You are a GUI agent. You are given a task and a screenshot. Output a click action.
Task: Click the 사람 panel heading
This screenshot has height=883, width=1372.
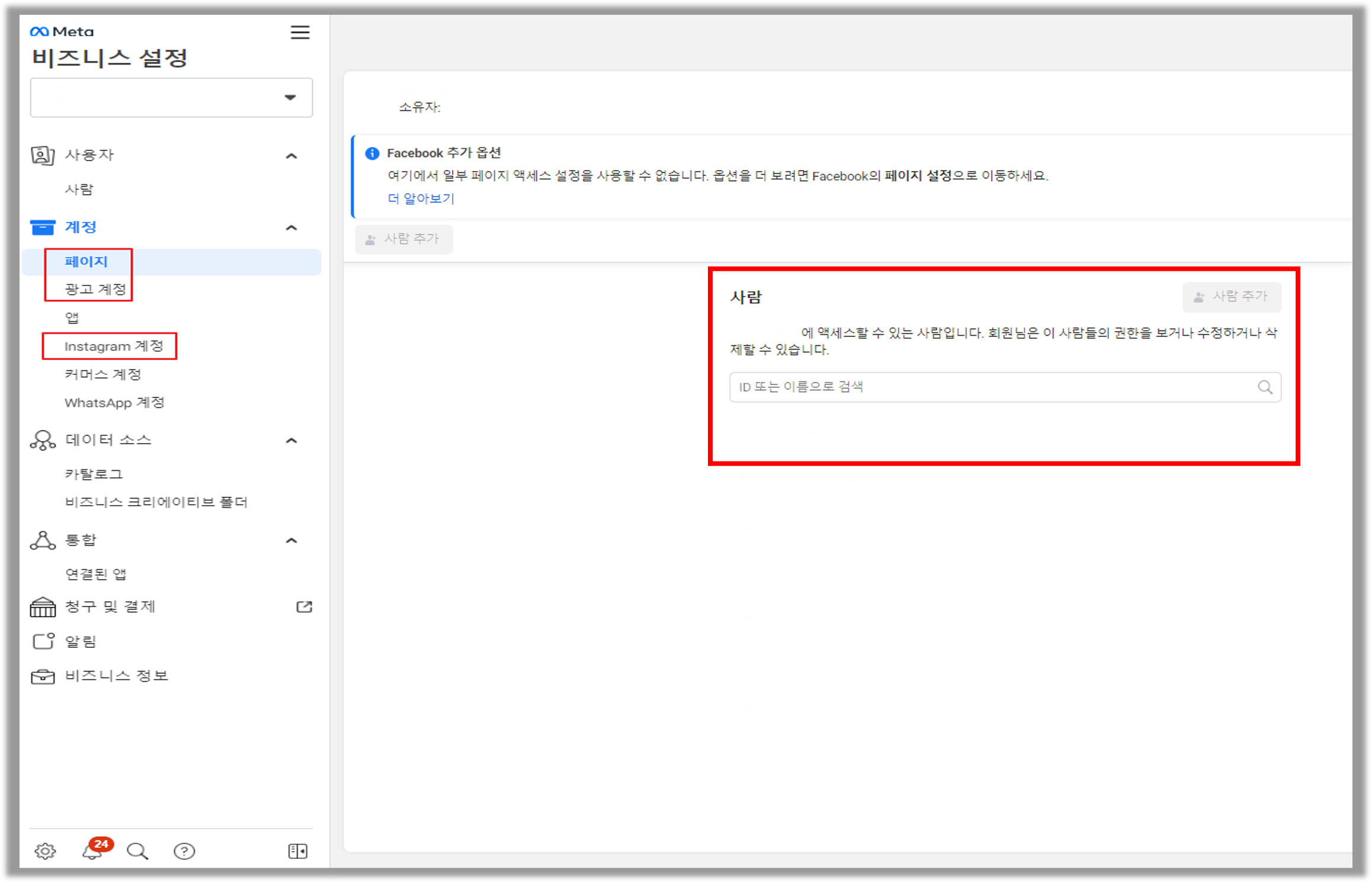746,297
